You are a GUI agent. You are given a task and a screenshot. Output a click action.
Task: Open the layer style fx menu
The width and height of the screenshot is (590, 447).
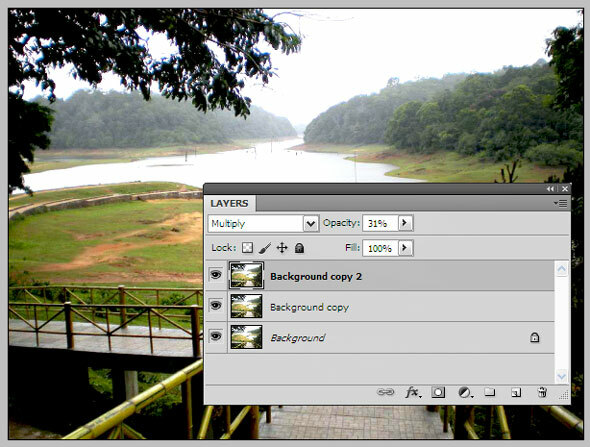[x=414, y=392]
